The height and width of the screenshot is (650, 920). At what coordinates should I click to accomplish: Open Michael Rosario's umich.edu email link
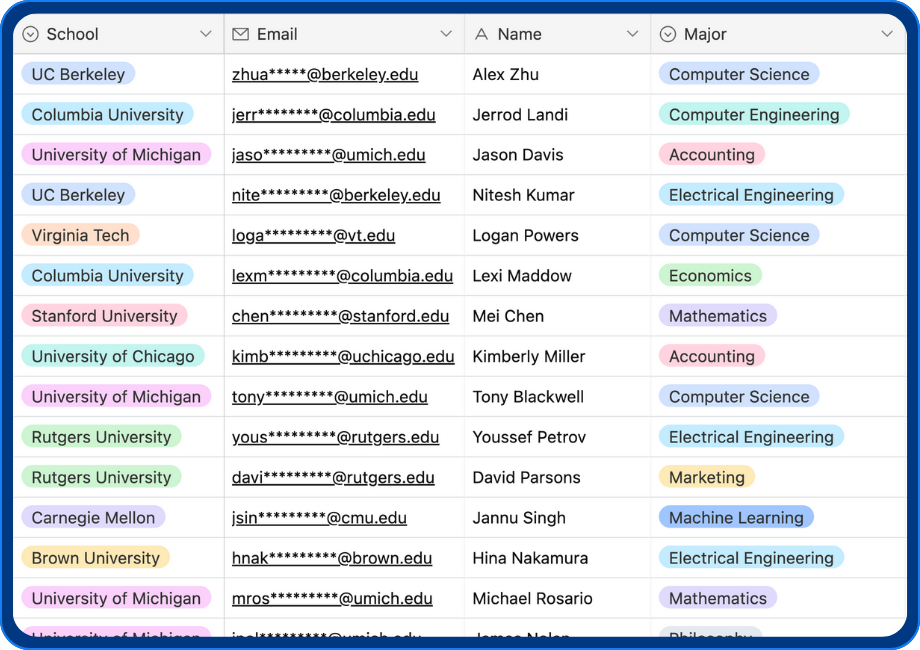[x=332, y=598]
